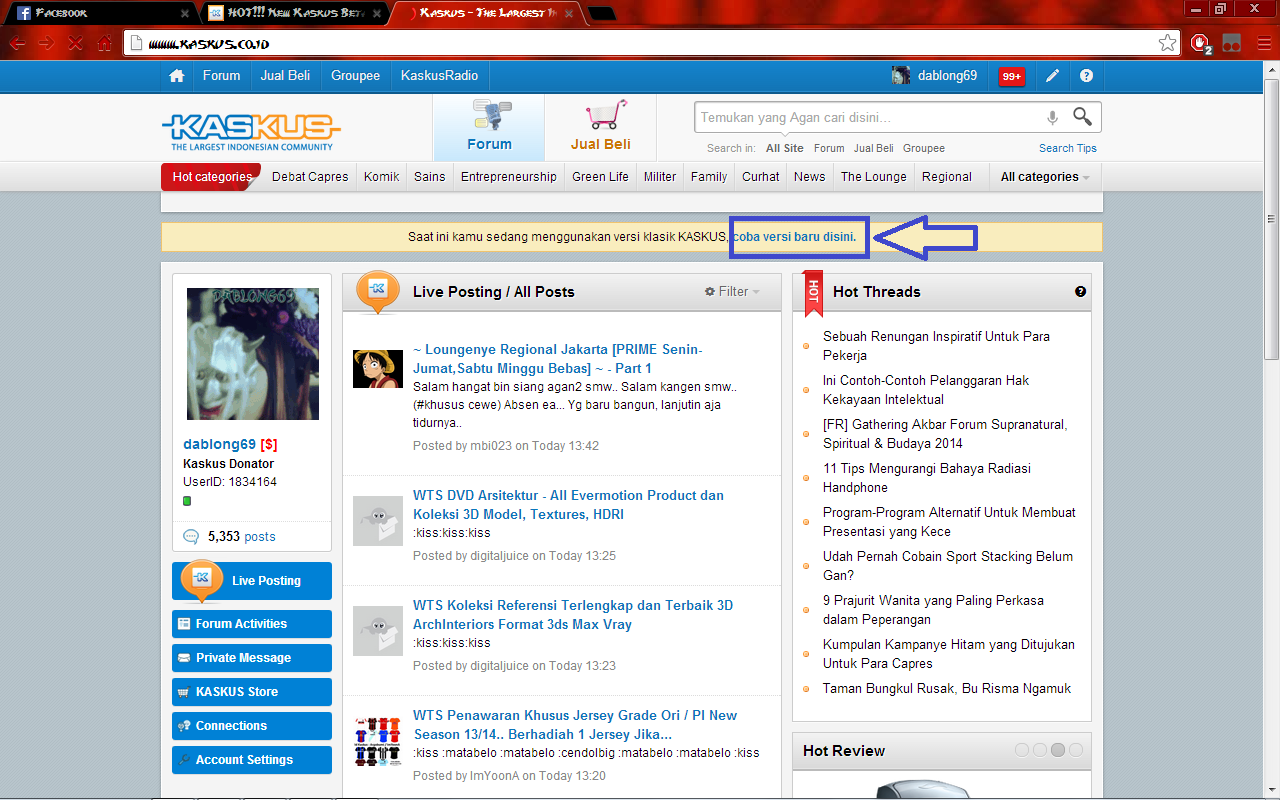Image resolution: width=1280 pixels, height=800 pixels.
Task: Open Forum in the top blue navbar
Action: click(x=221, y=76)
